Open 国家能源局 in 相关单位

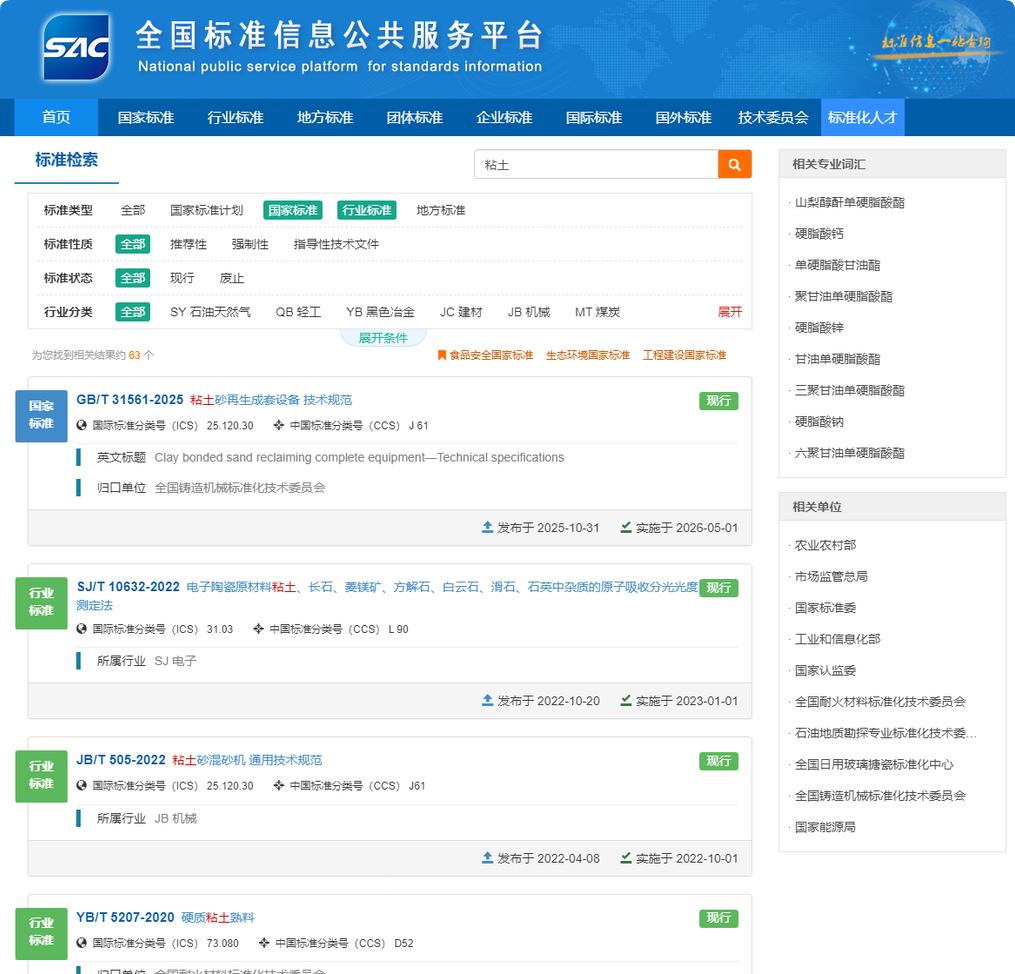[x=825, y=827]
